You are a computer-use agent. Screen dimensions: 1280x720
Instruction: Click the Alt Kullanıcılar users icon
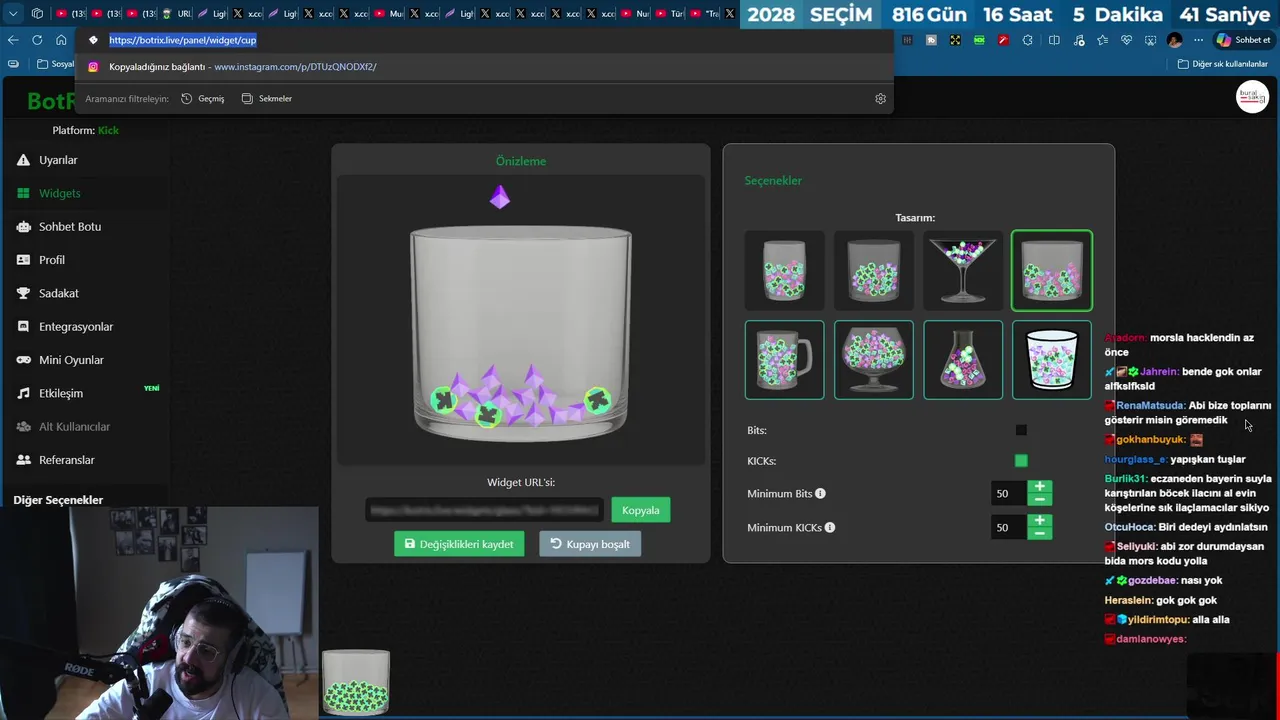coord(23,426)
